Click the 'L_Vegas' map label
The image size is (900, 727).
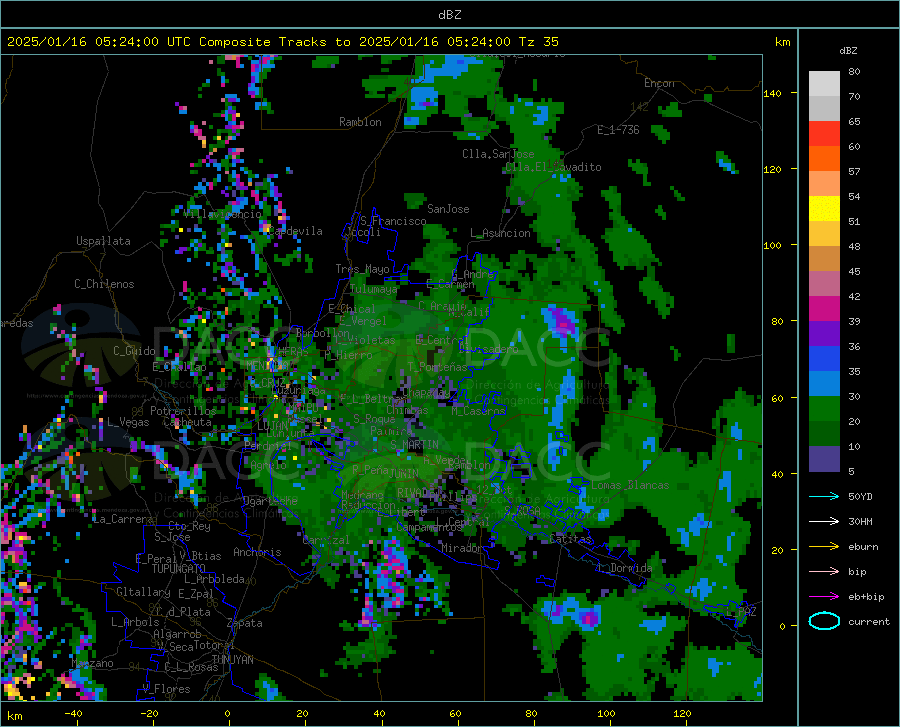coord(128,422)
